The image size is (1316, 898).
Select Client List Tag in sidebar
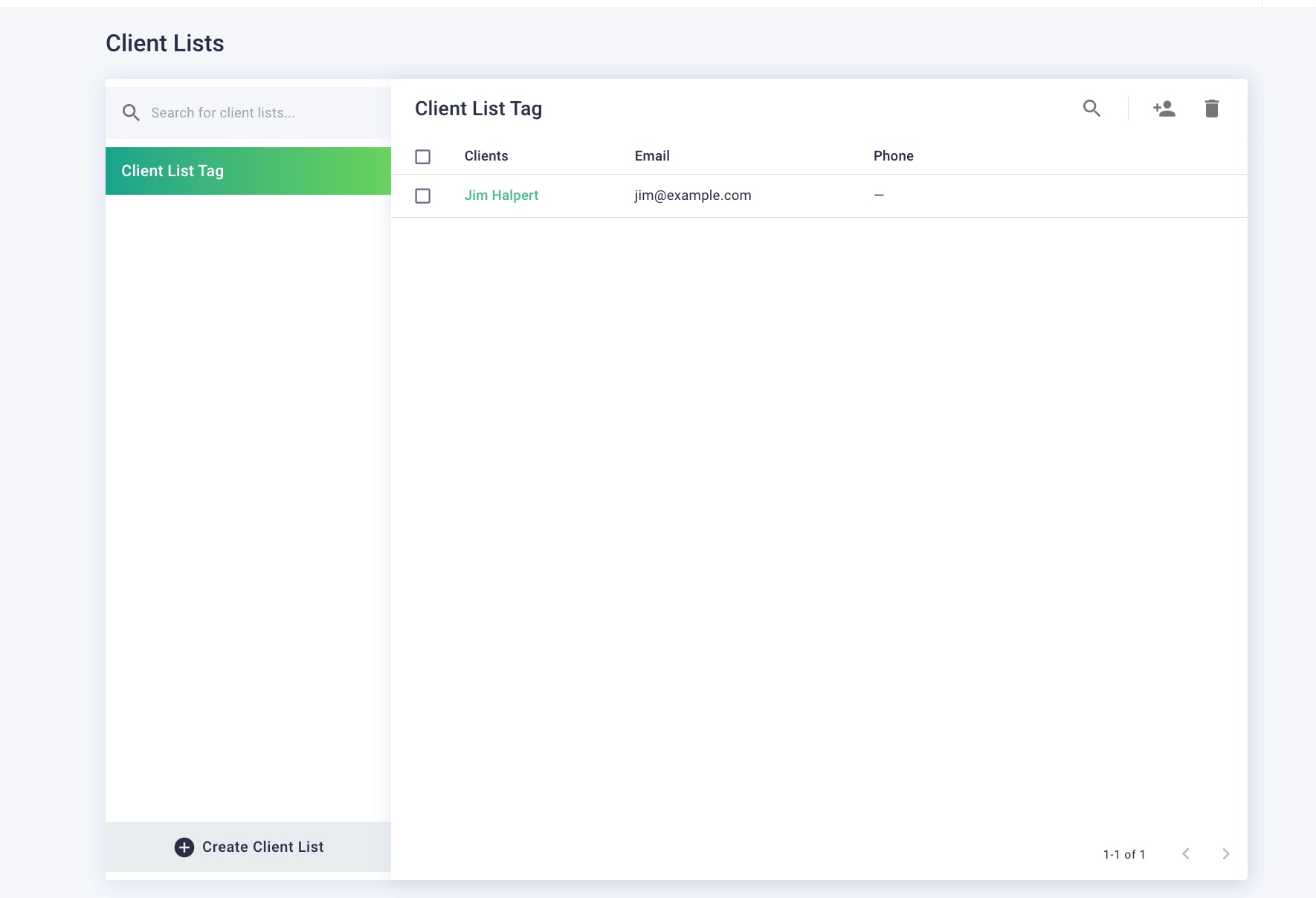[x=248, y=171]
